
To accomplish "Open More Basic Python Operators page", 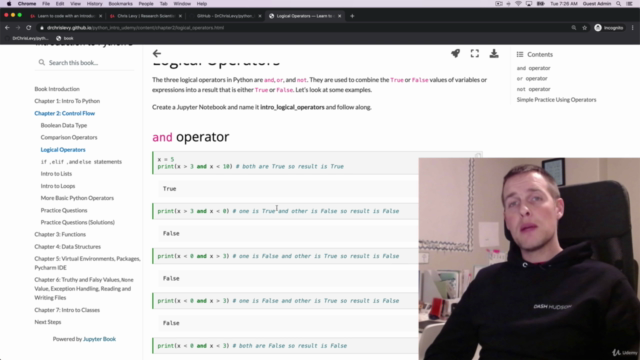I will pyautogui.click(x=77, y=198).
